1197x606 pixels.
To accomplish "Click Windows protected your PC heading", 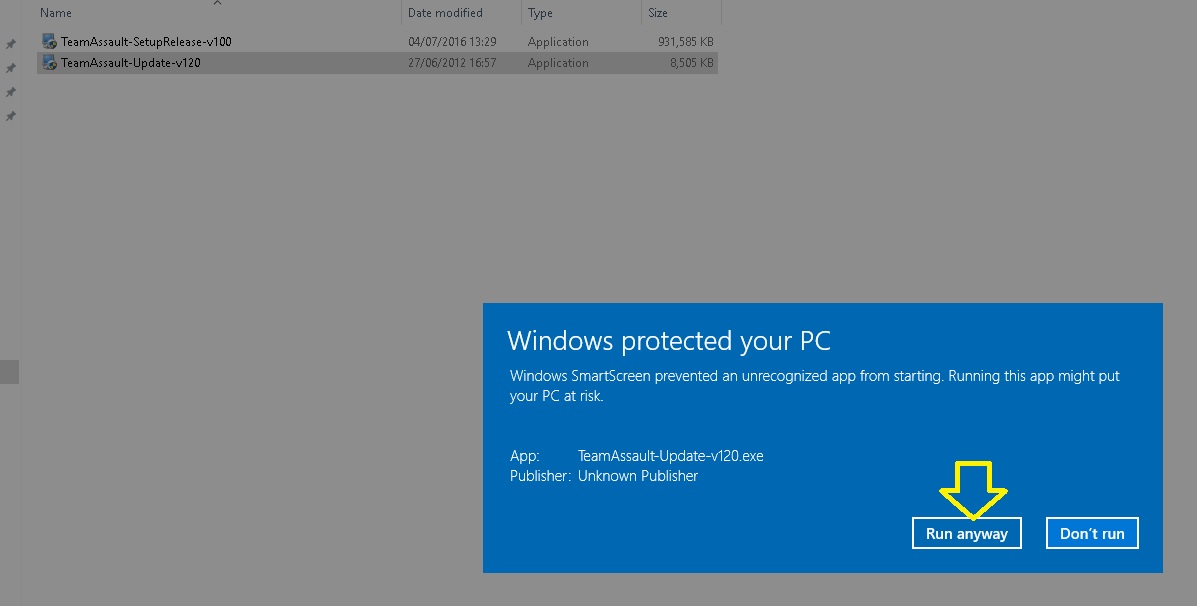I will pyautogui.click(x=669, y=340).
